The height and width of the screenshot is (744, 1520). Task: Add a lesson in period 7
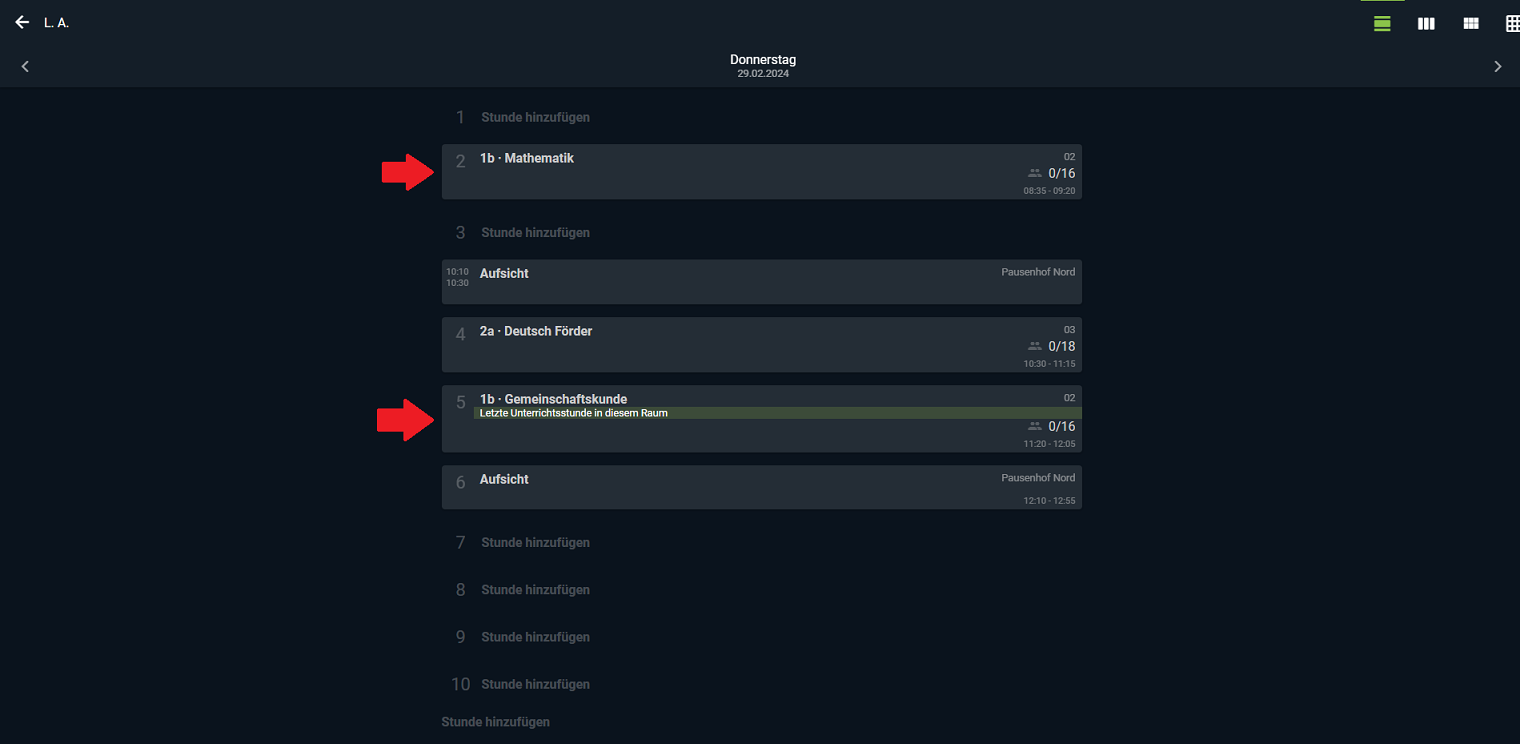tap(535, 542)
